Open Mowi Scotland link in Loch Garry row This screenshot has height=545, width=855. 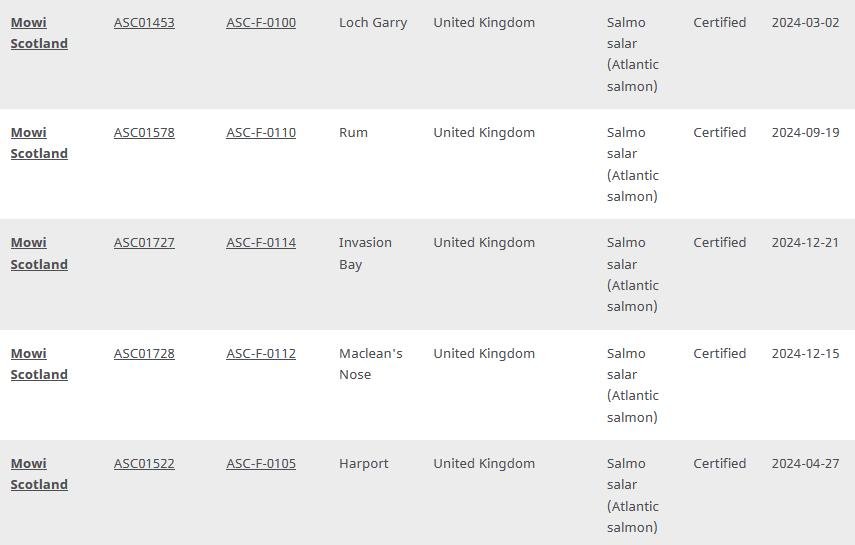tap(39, 33)
